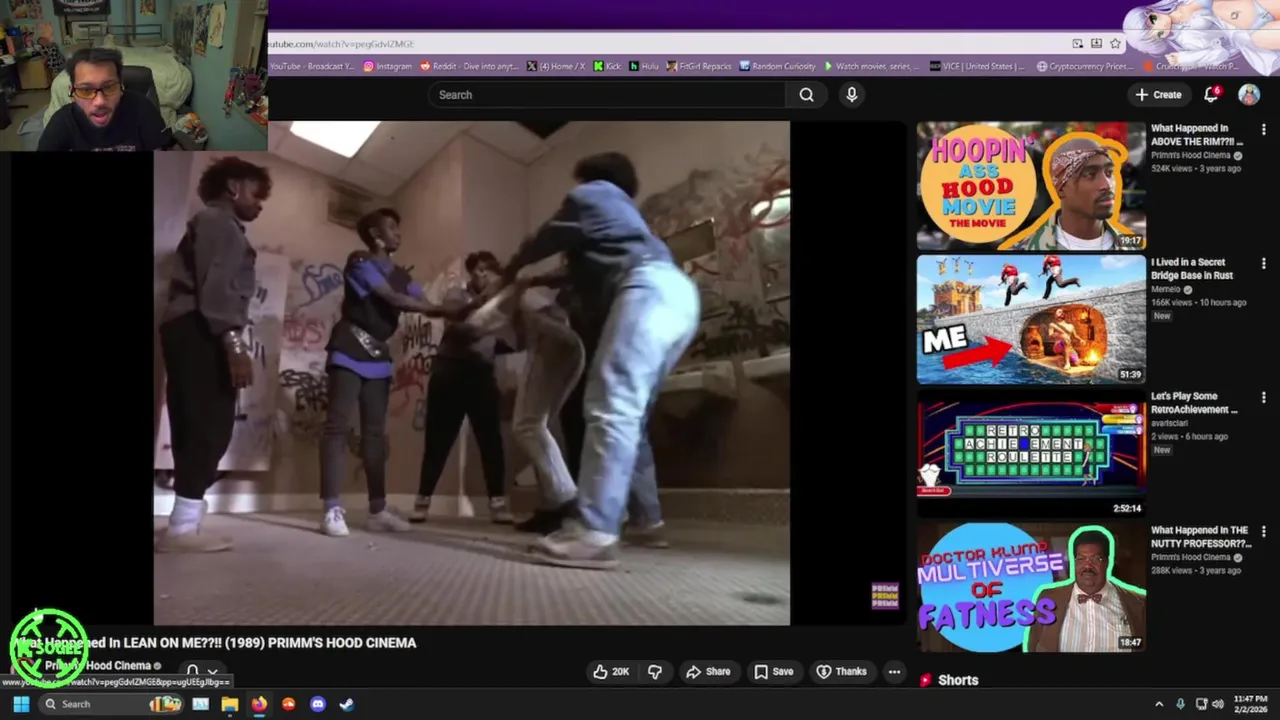
Task: Open RetroAchievement Roulette video thumbnail
Action: point(1031,454)
